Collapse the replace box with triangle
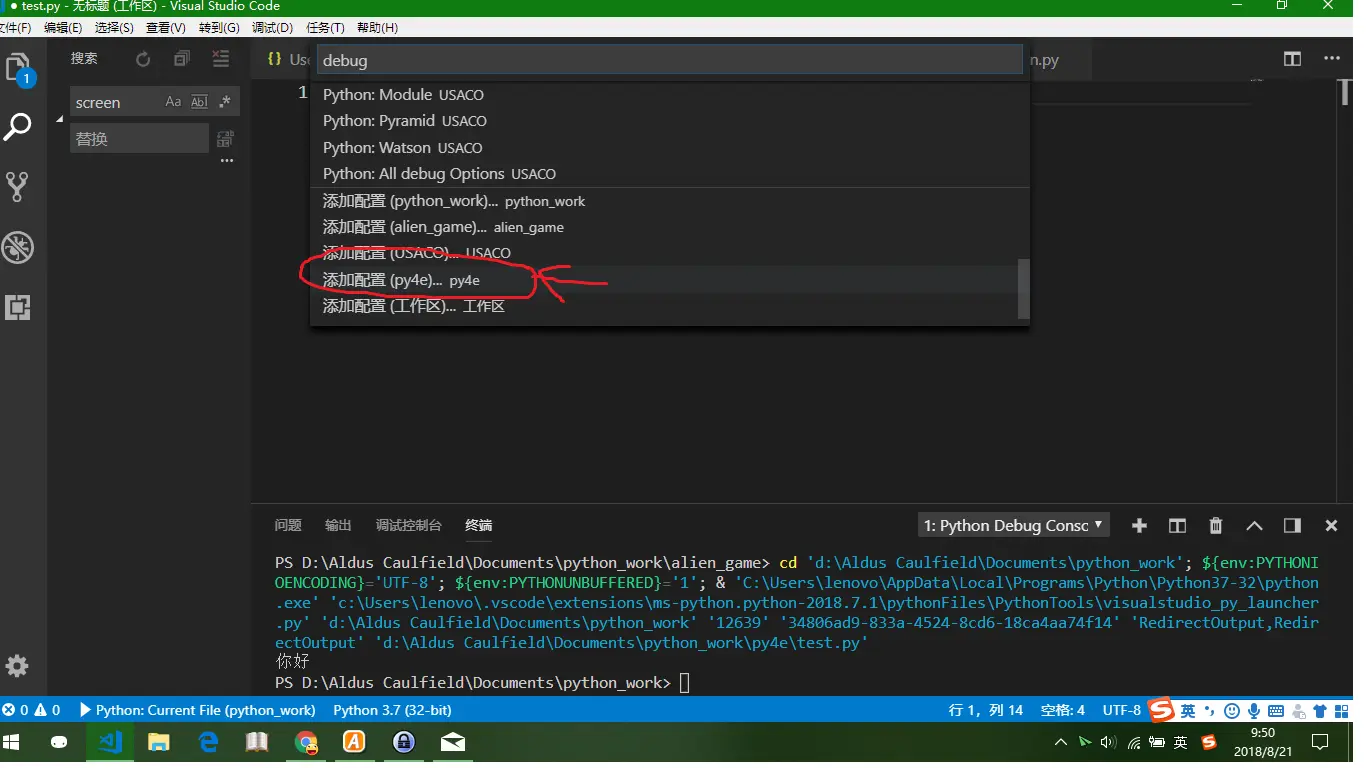 pyautogui.click(x=59, y=120)
